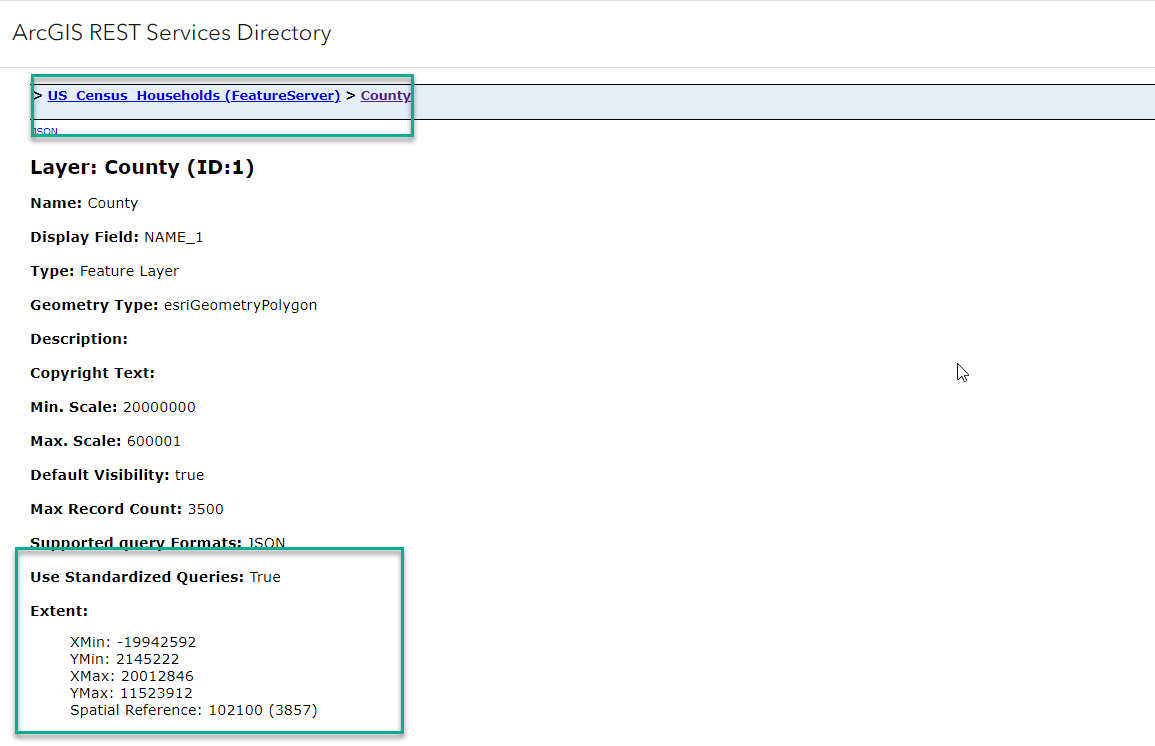Open the JSON format link

[x=45, y=131]
